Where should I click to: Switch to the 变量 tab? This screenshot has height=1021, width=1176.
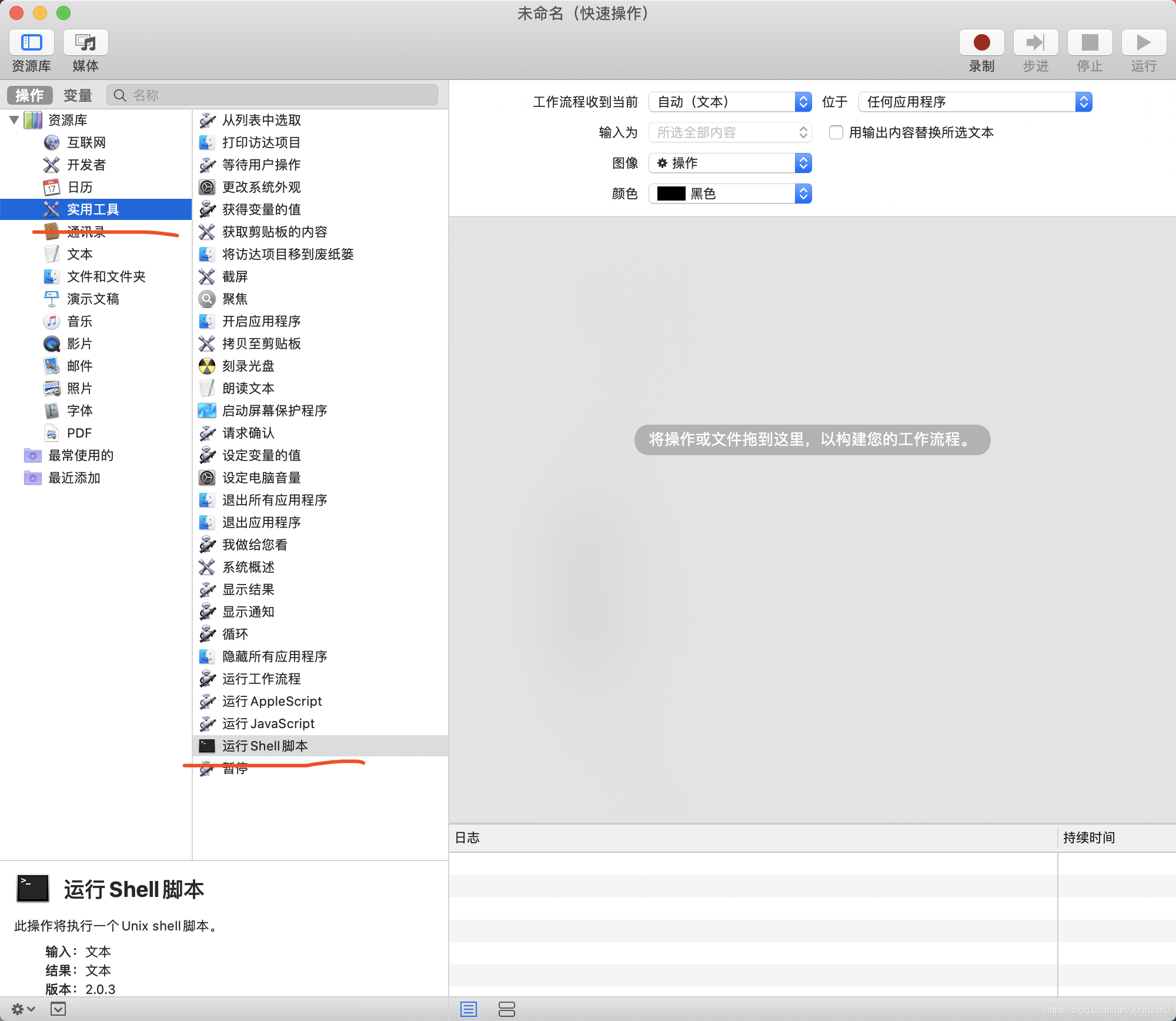[x=78, y=95]
